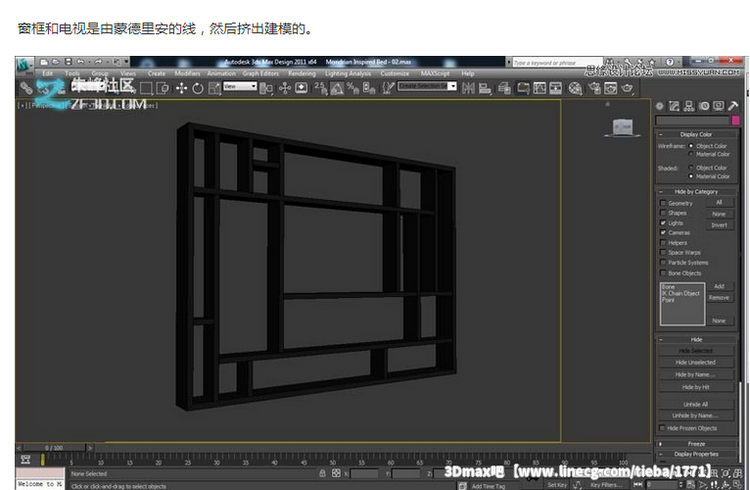Switch to the Display command panel tab

click(718, 106)
